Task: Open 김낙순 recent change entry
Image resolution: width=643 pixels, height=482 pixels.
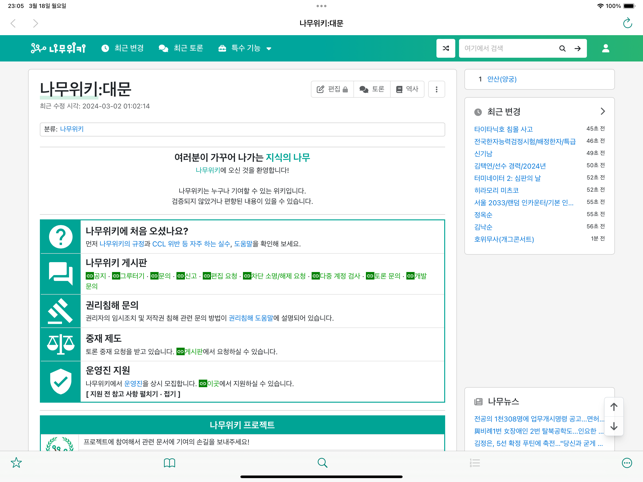Action: click(483, 227)
